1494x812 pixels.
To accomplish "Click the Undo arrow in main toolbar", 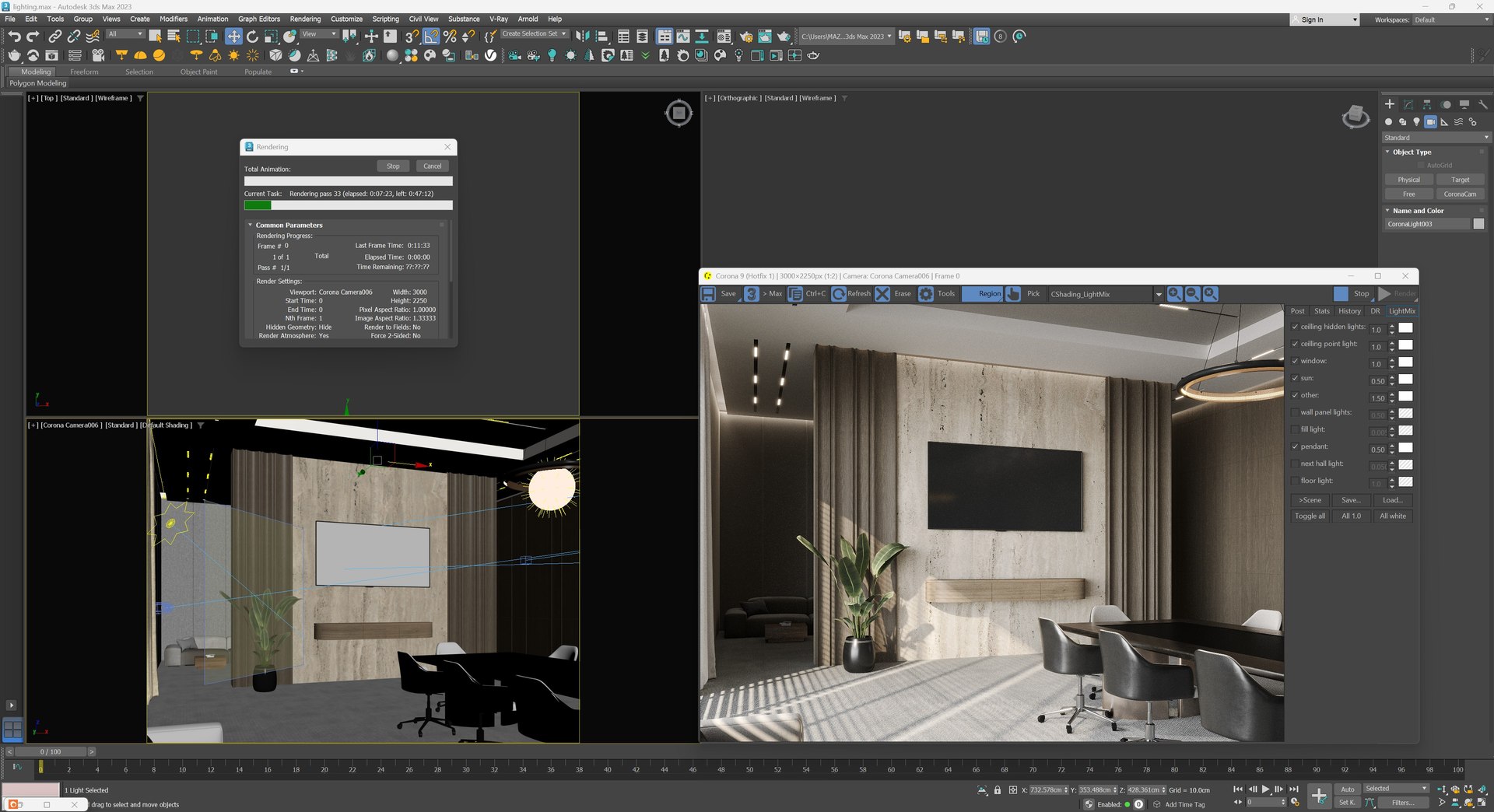I will 14,37.
